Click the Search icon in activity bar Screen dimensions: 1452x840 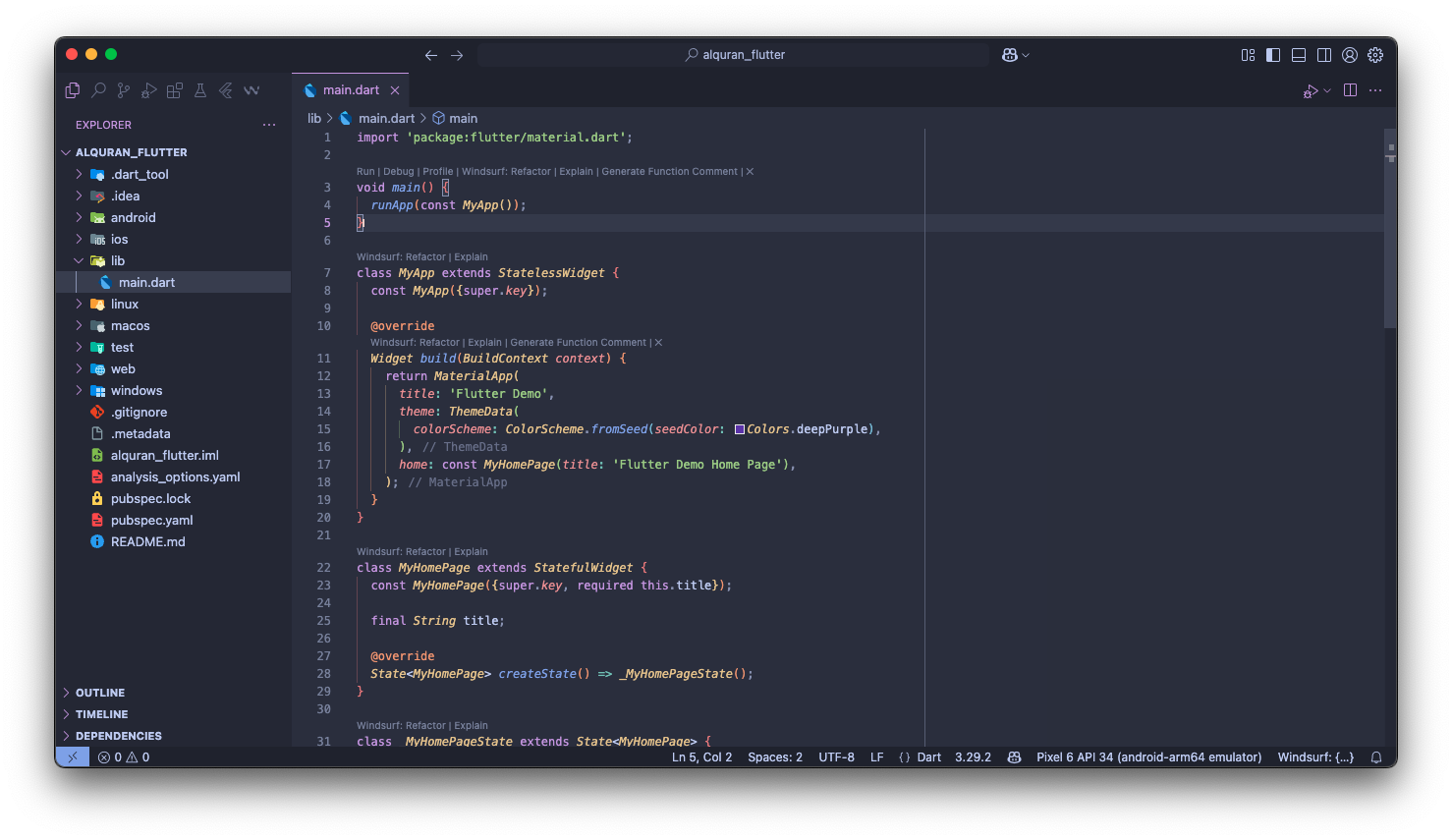[x=98, y=90]
